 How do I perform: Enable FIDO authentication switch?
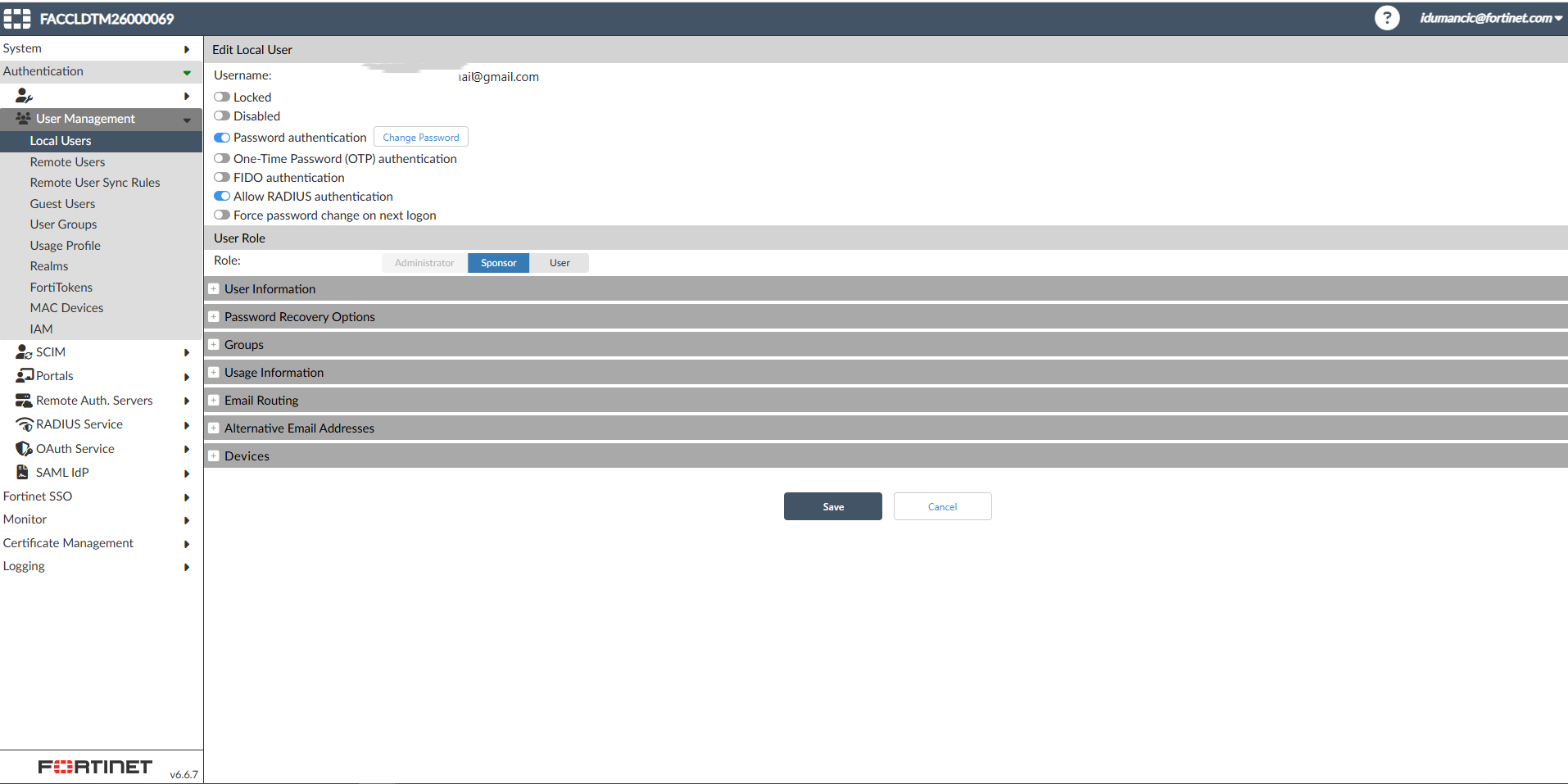point(222,178)
